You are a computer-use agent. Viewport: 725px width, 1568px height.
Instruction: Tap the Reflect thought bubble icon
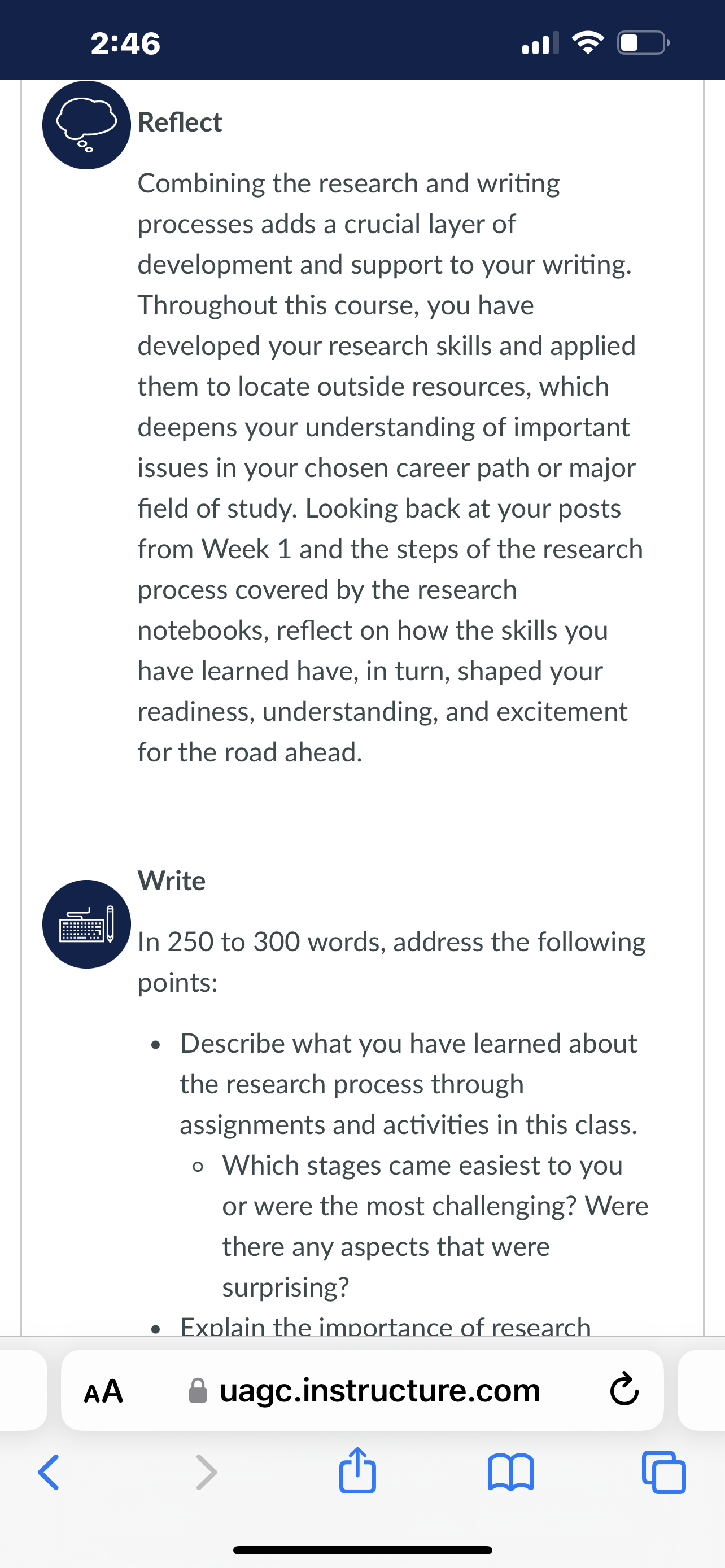pos(86,125)
